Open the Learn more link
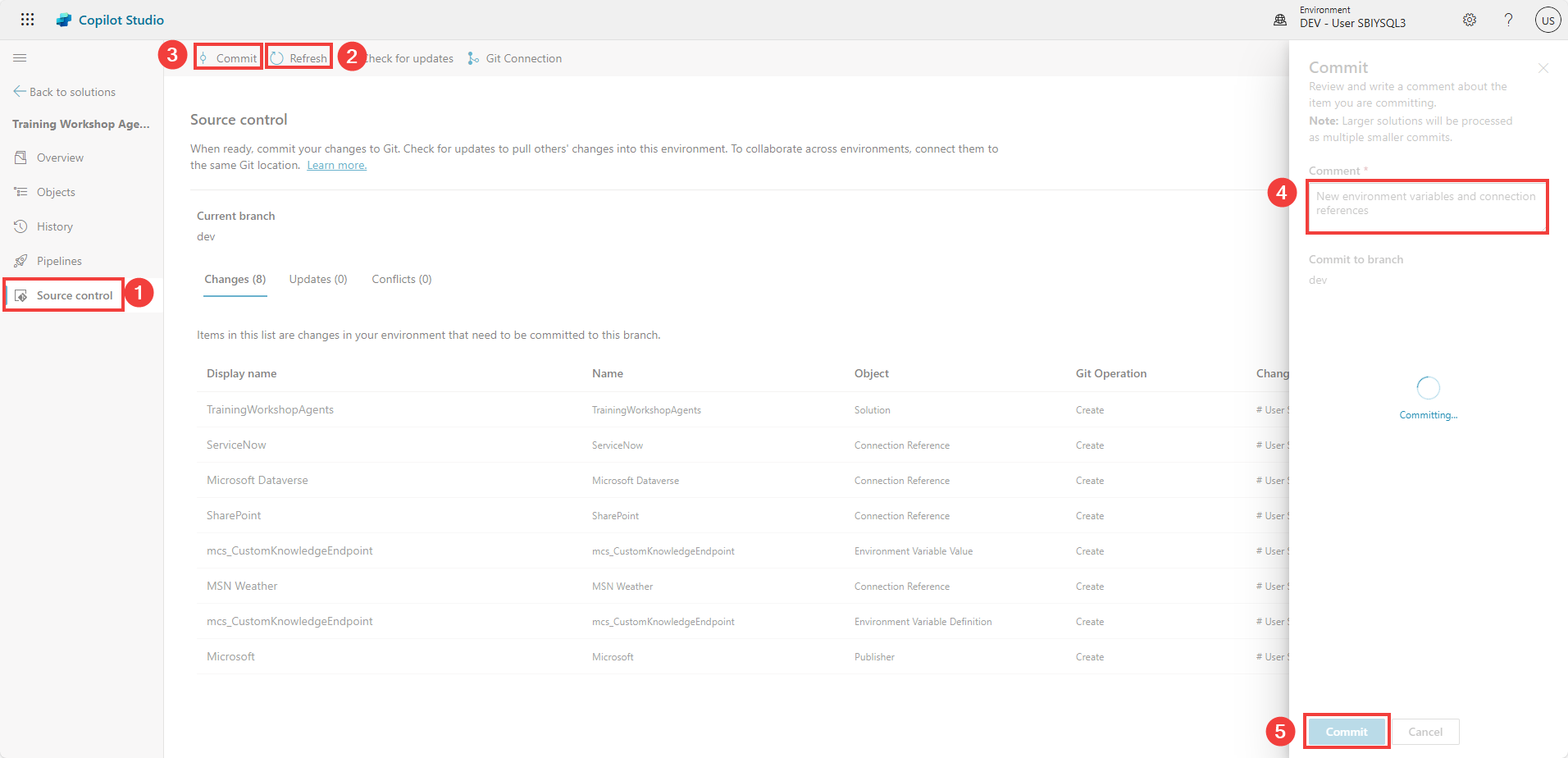 (336, 164)
